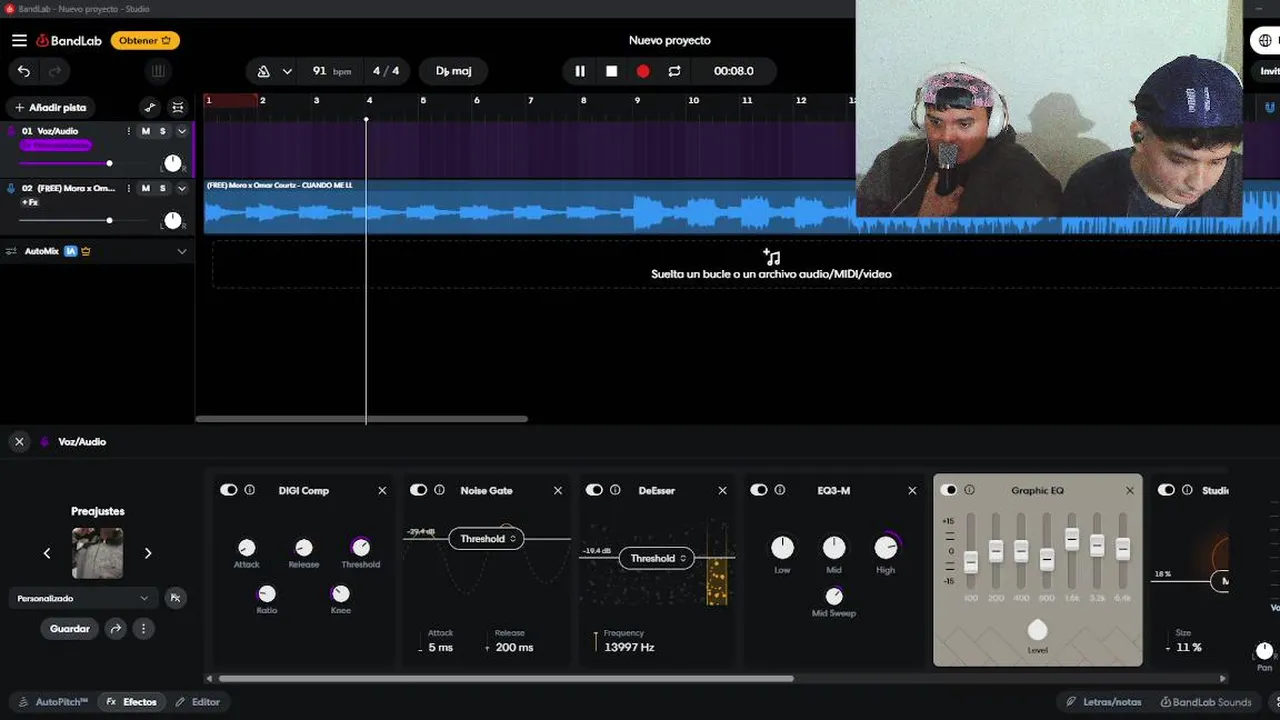Open the virtual piano keyboard icon
The image size is (1280, 720).
click(157, 71)
